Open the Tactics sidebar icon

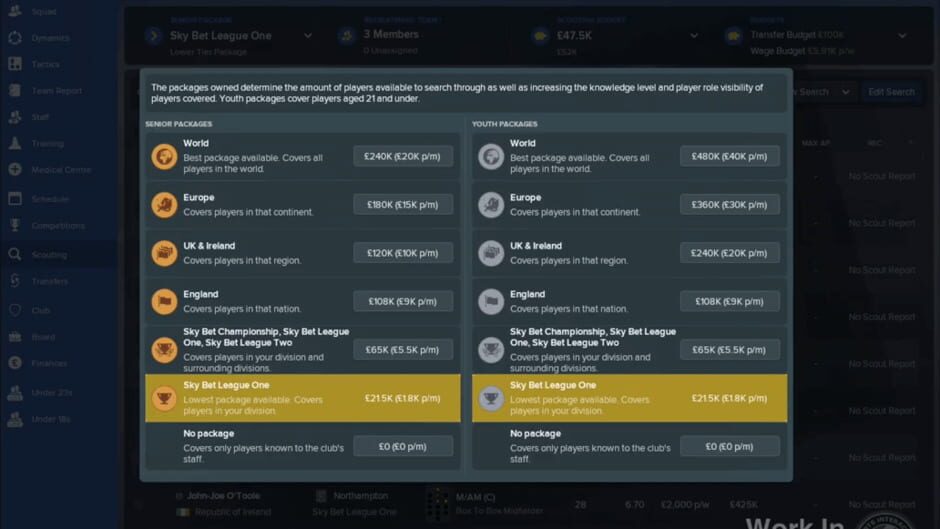15,64
